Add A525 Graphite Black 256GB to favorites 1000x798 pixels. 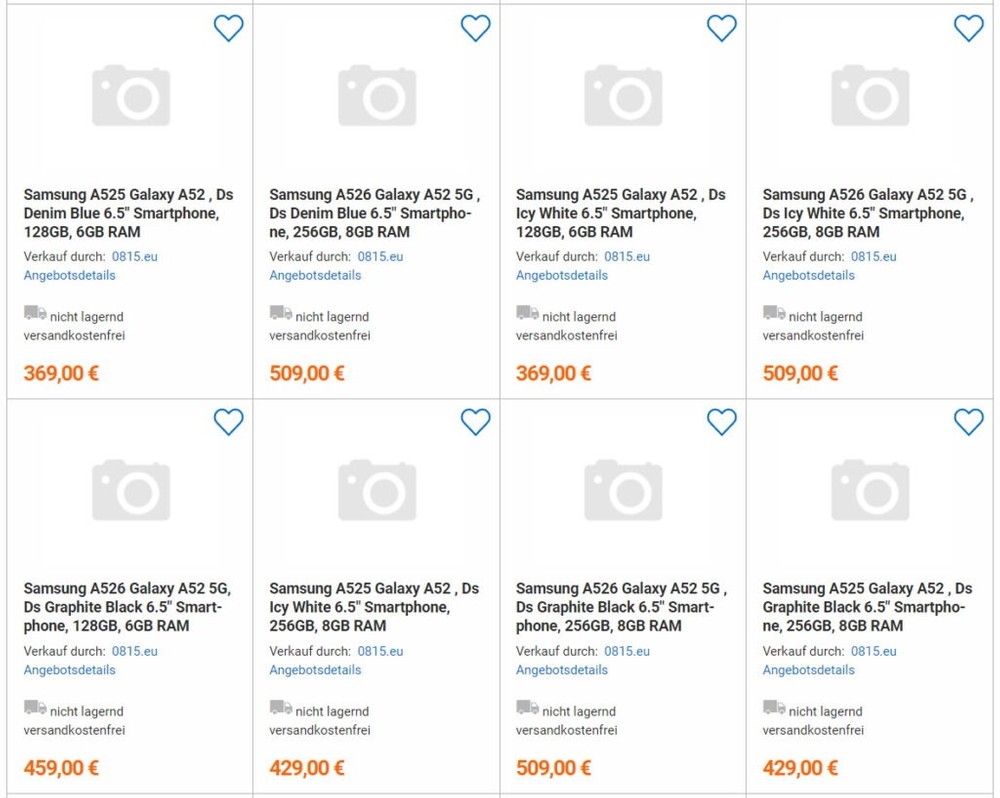(968, 423)
